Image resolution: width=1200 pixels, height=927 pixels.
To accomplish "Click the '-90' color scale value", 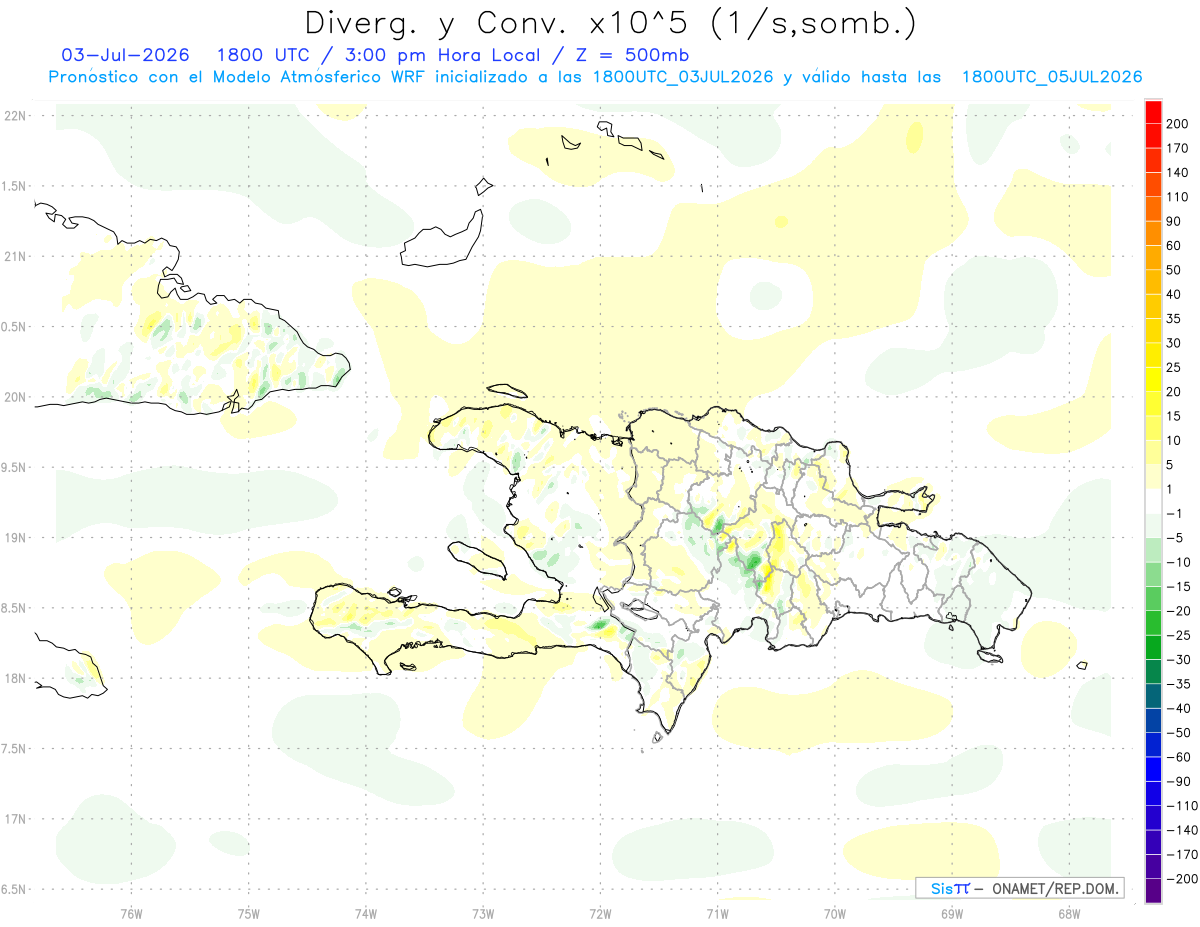I will [1177, 781].
